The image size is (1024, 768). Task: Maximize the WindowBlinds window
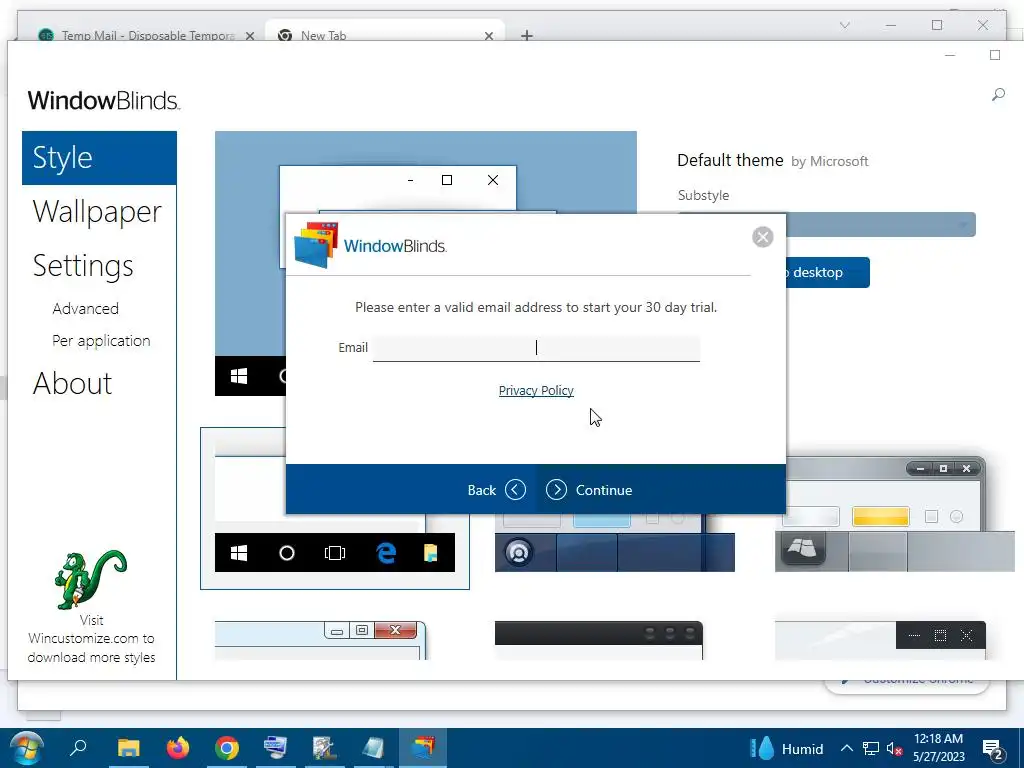995,55
